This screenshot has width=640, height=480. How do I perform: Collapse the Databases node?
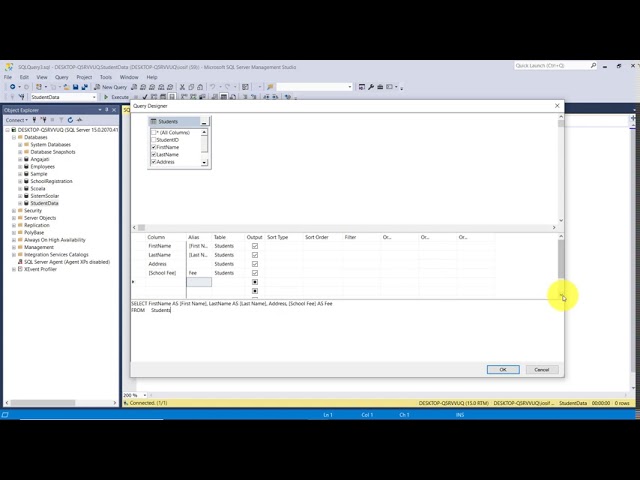pyautogui.click(x=14, y=137)
